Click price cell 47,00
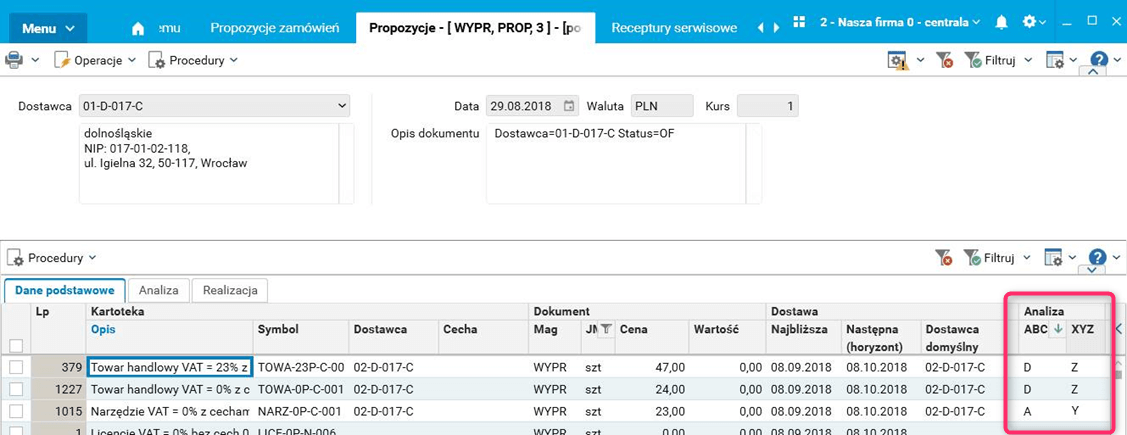The height and width of the screenshot is (435, 1127). click(x=653, y=367)
